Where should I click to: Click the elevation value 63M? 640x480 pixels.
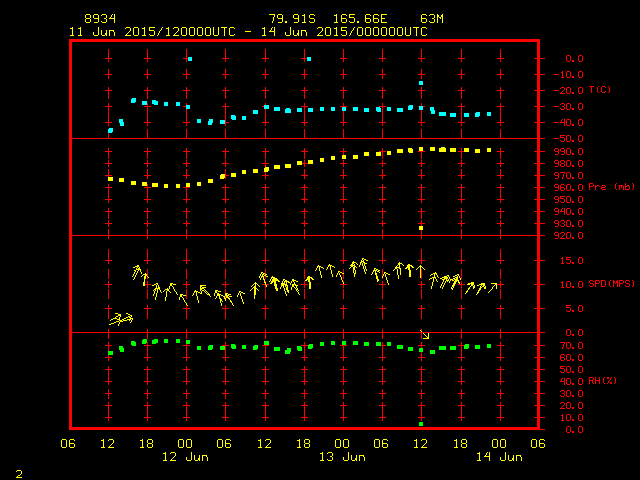pos(432,19)
